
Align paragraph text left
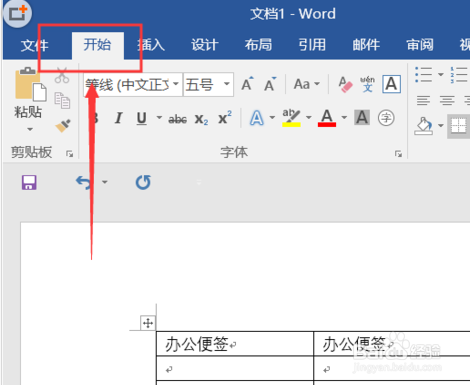coord(423,100)
